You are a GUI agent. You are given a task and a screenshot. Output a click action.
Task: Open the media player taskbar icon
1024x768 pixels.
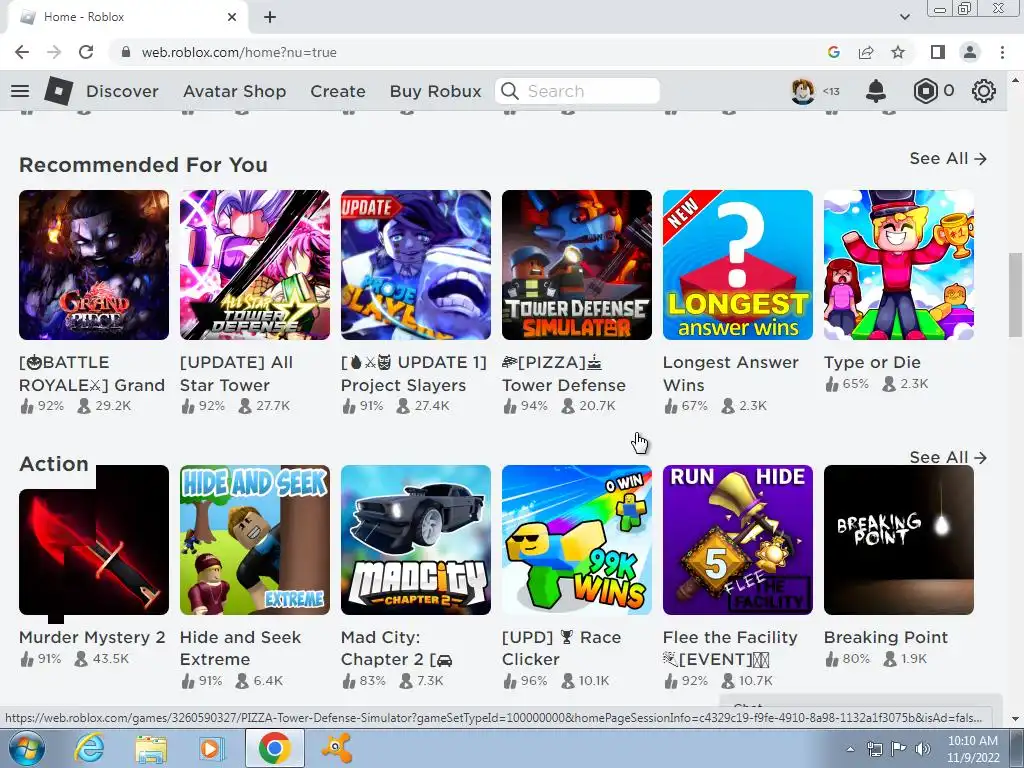coord(211,748)
